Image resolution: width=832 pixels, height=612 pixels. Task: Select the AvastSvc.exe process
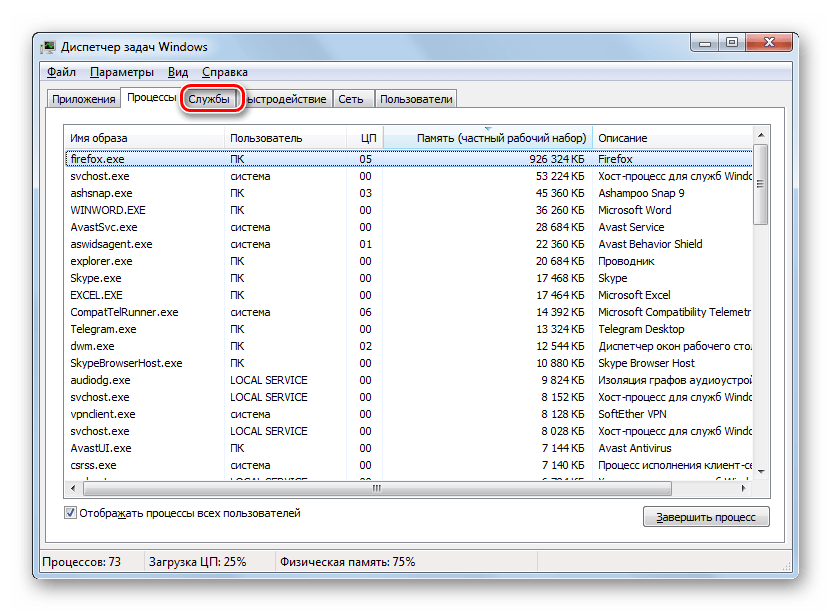coord(409,227)
